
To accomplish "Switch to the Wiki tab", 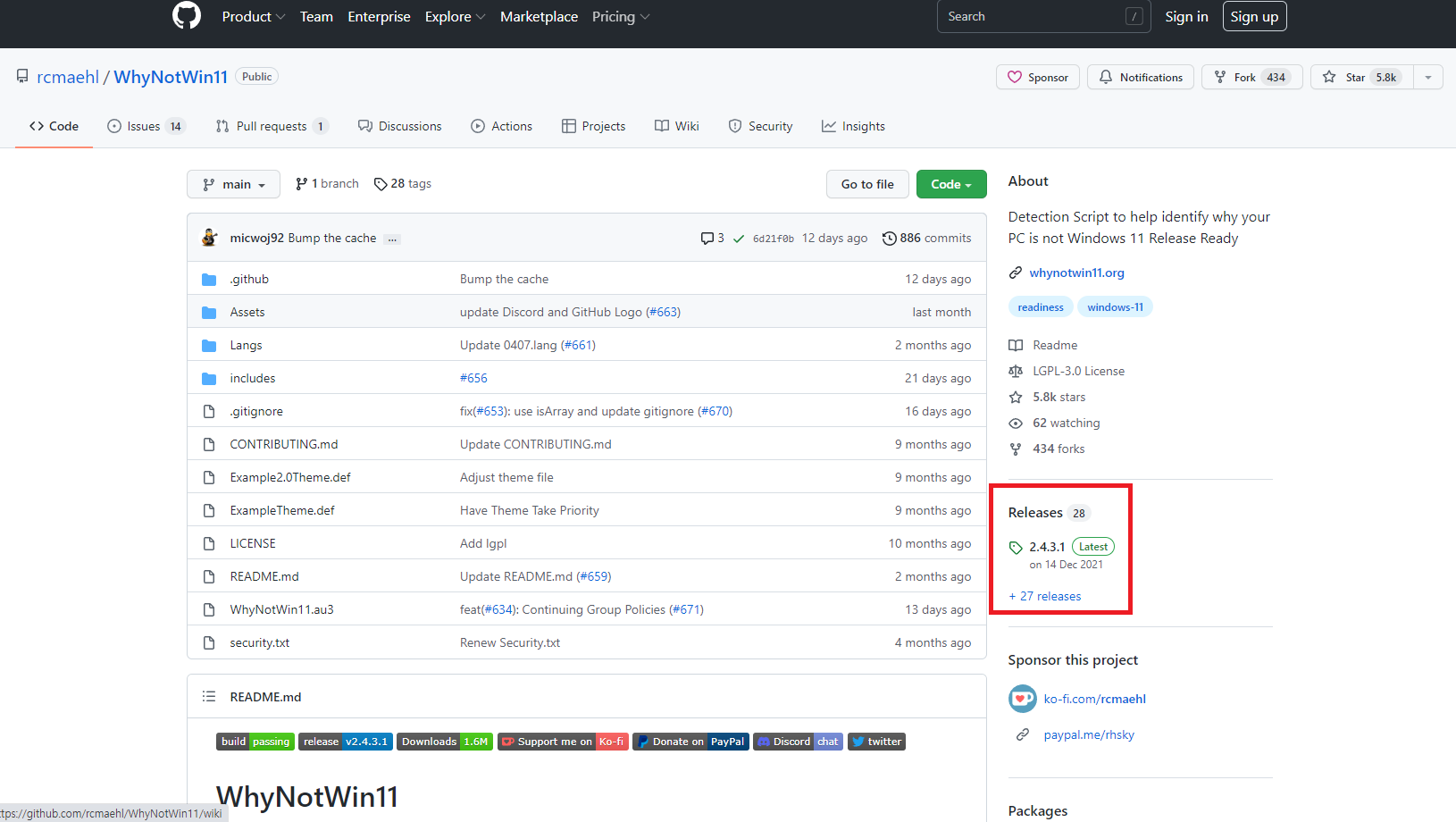I will point(676,126).
